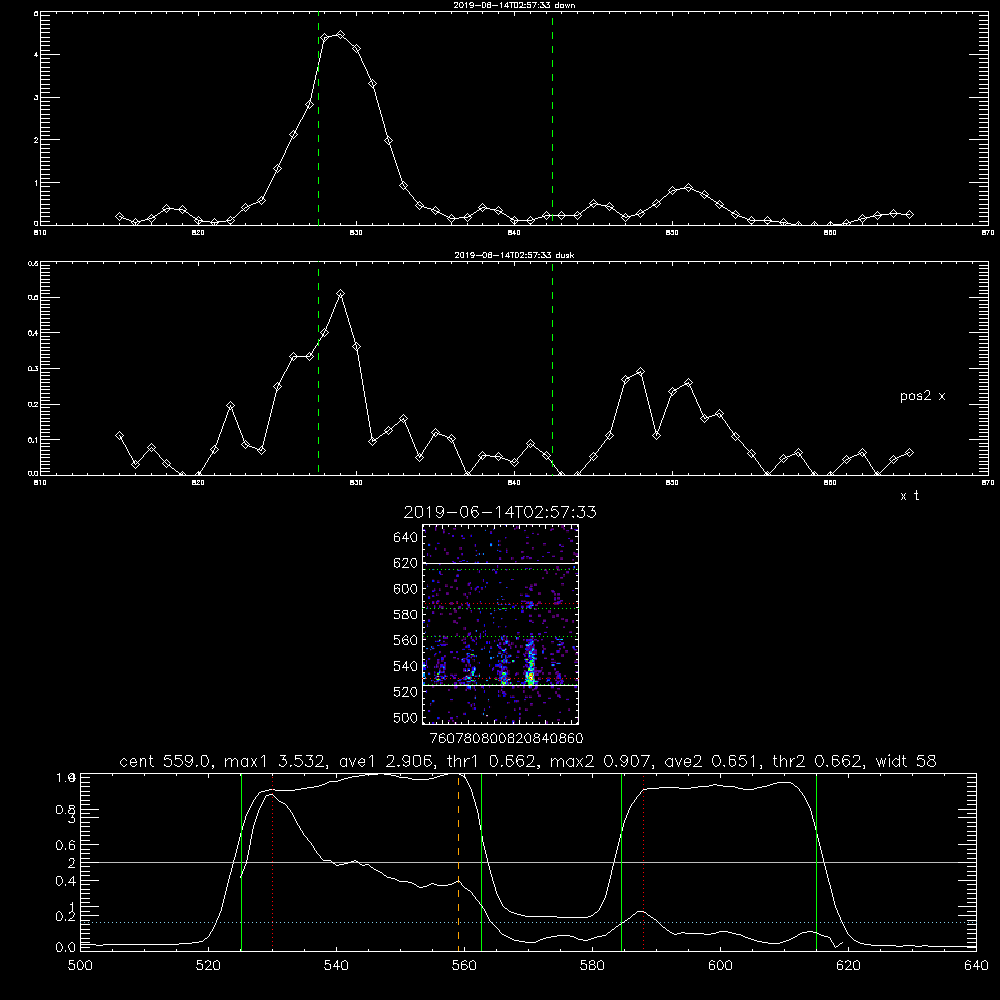Click the last green vertical line near 615

pos(816,861)
